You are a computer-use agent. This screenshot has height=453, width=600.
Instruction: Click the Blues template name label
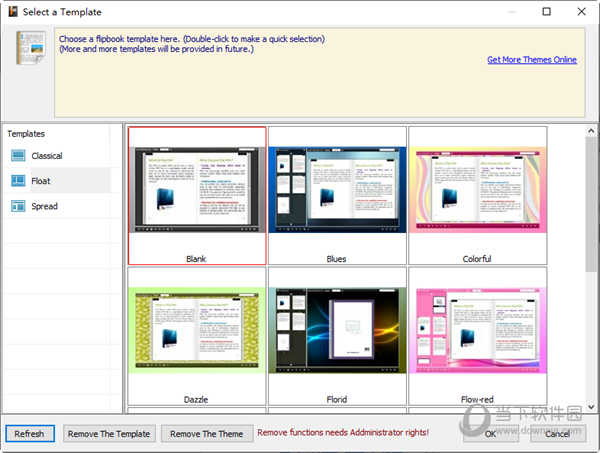click(x=336, y=259)
